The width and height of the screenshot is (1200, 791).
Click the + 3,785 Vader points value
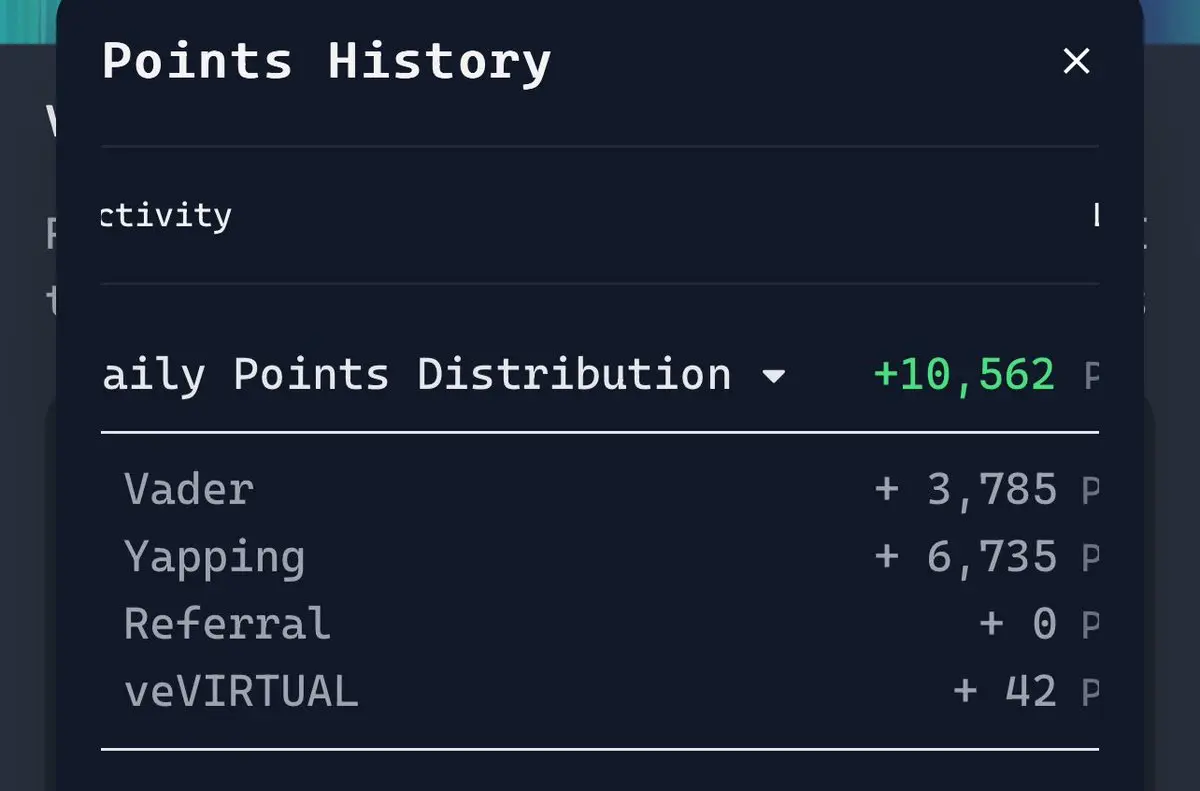pos(965,489)
